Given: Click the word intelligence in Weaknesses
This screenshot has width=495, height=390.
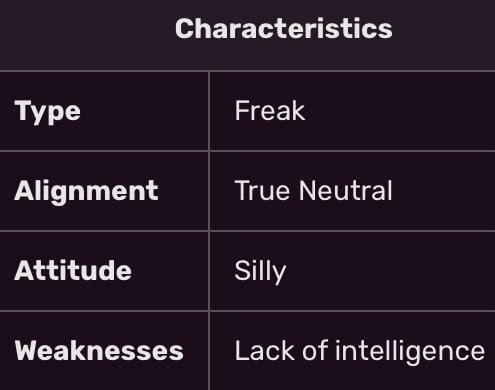Looking at the screenshot, I should 410,352.
